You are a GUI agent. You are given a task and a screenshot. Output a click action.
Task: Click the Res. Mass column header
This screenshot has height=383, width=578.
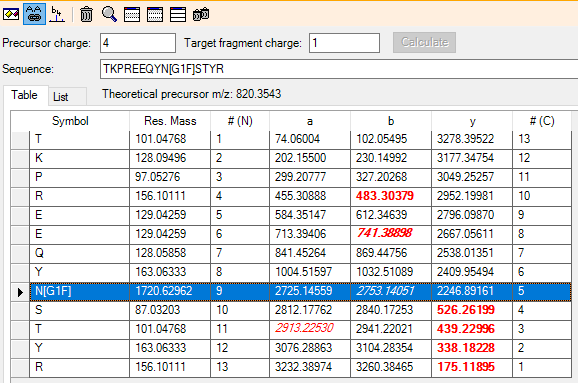tap(170, 121)
